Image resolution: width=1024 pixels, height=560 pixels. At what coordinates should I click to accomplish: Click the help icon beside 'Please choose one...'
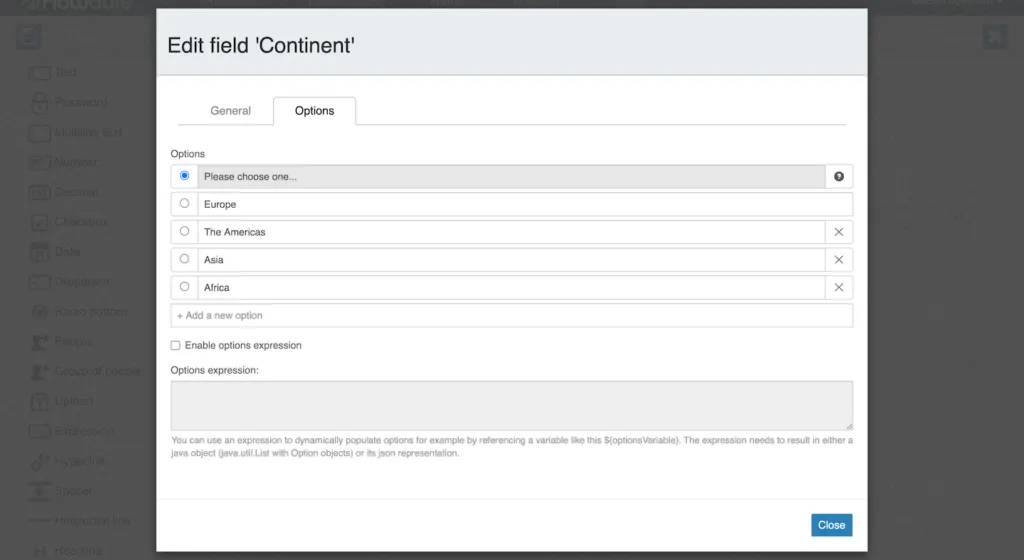point(839,176)
